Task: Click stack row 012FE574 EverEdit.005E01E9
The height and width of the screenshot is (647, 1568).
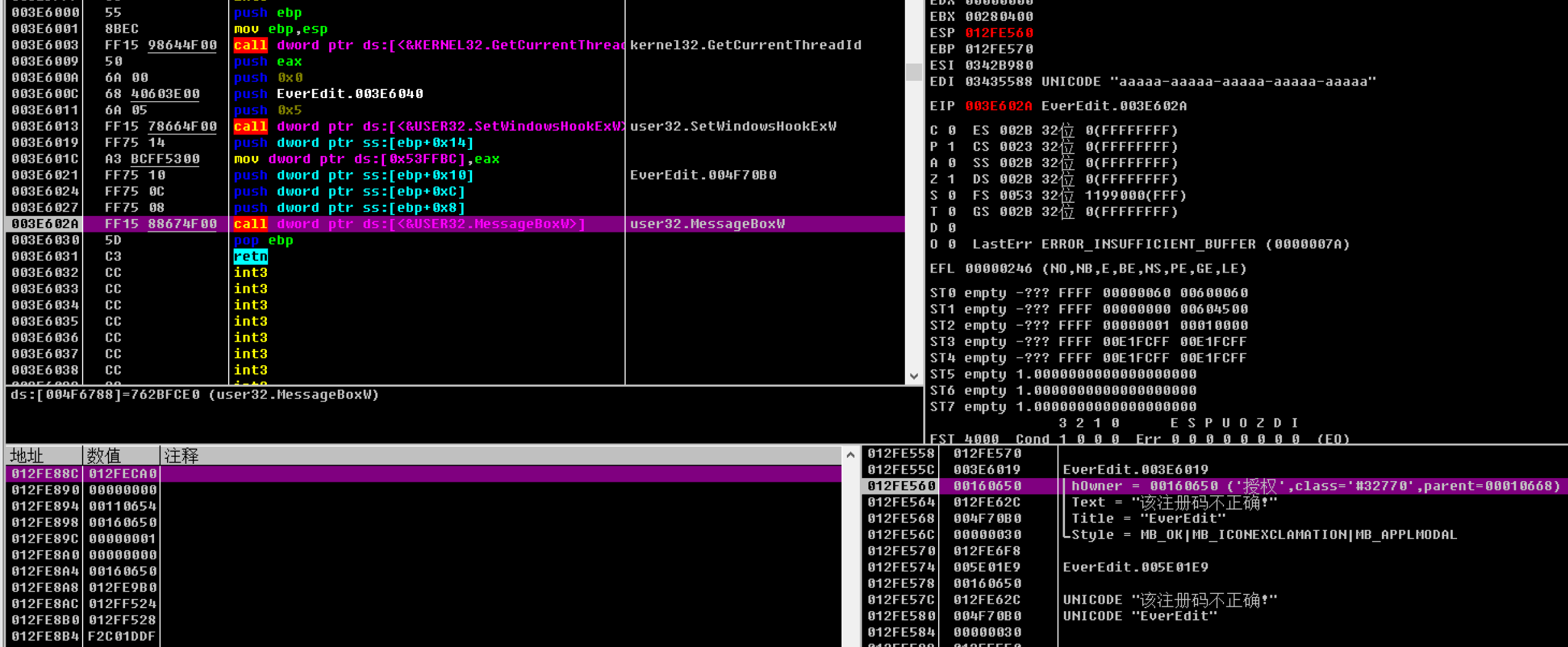Action: coord(1214,567)
